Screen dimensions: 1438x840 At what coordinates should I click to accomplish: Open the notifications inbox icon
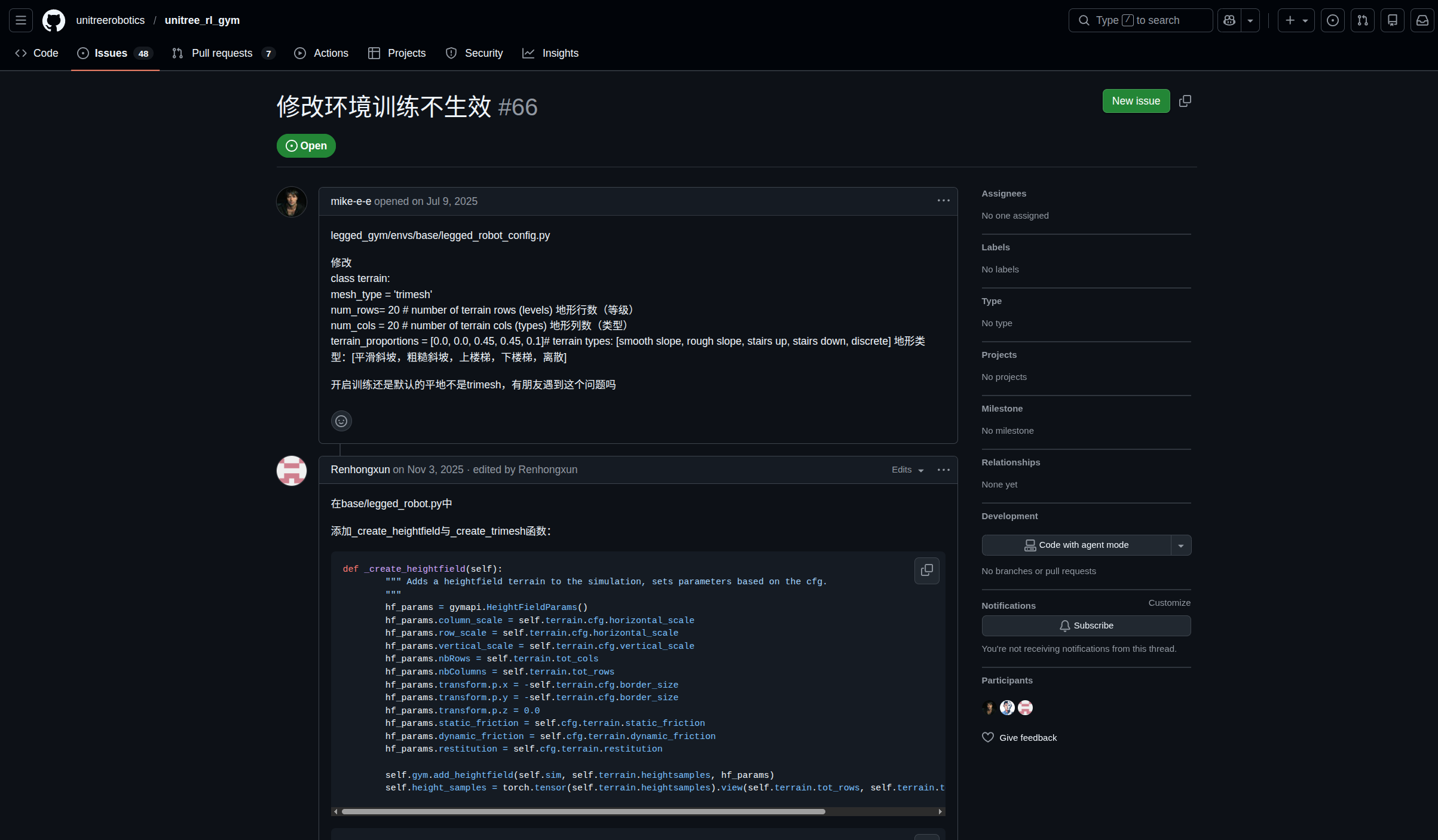[1422, 20]
